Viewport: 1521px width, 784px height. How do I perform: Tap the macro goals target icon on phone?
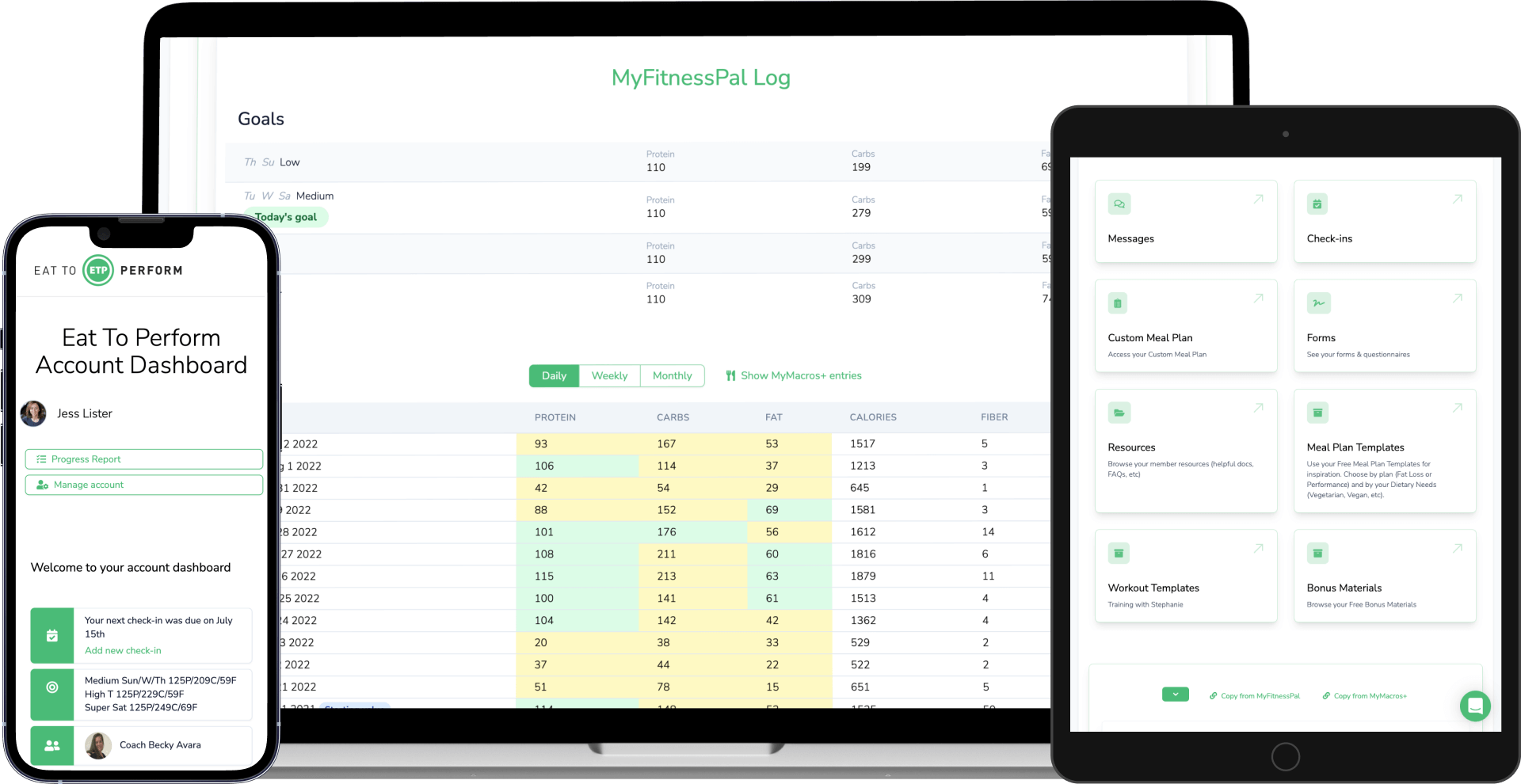coord(52,687)
